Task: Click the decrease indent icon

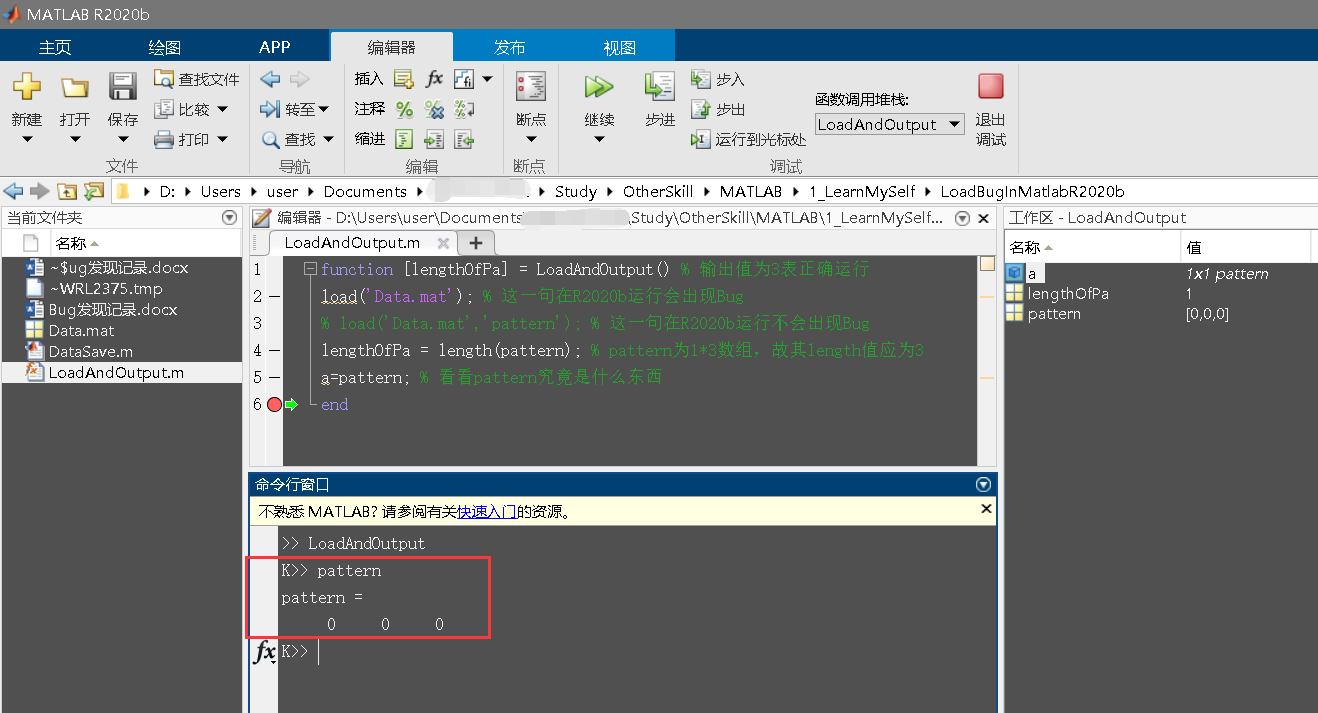Action: (464, 139)
